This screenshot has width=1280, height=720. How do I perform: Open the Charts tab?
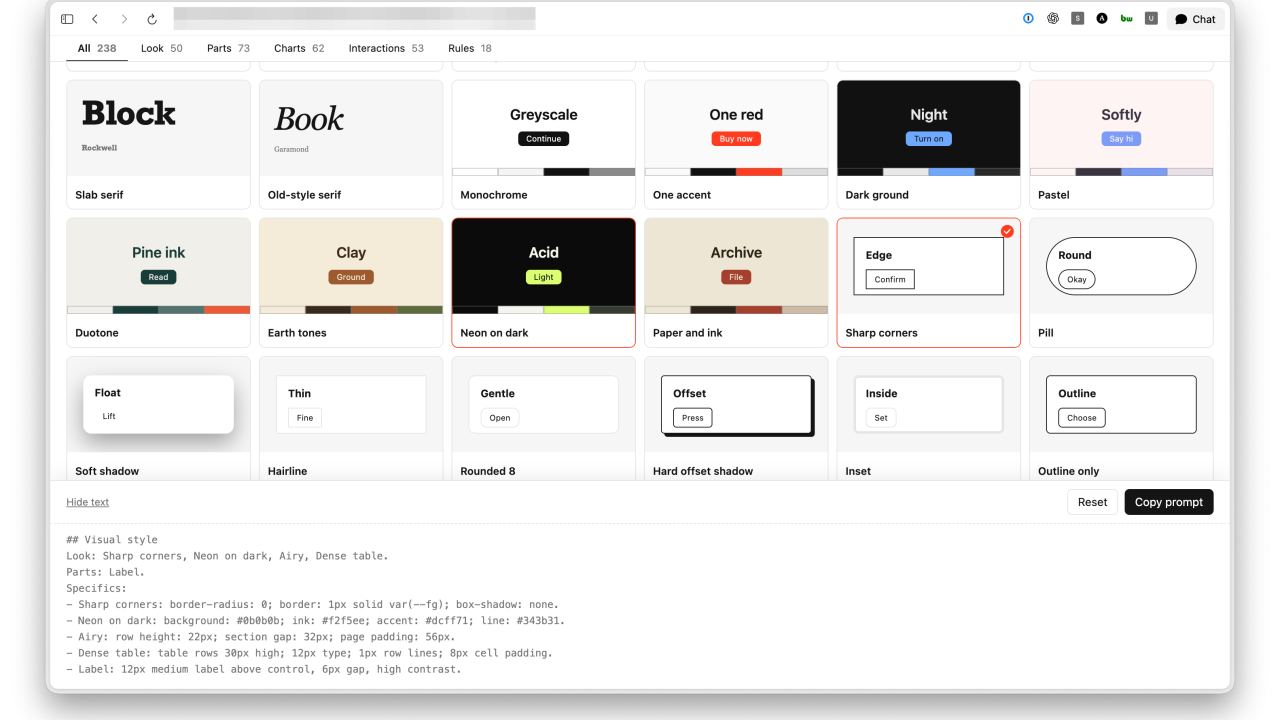(299, 48)
